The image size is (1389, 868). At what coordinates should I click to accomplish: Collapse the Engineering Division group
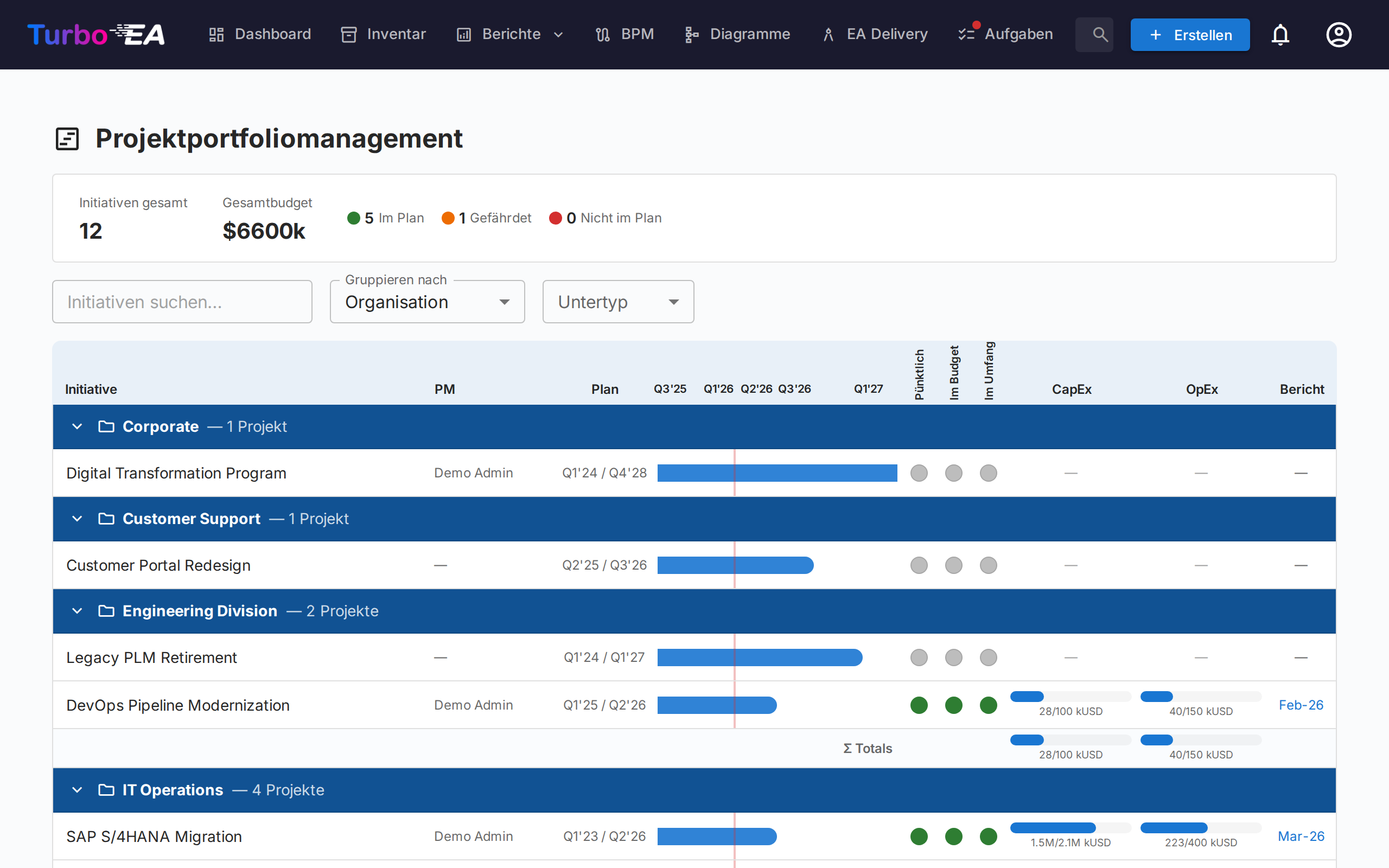pyautogui.click(x=77, y=611)
